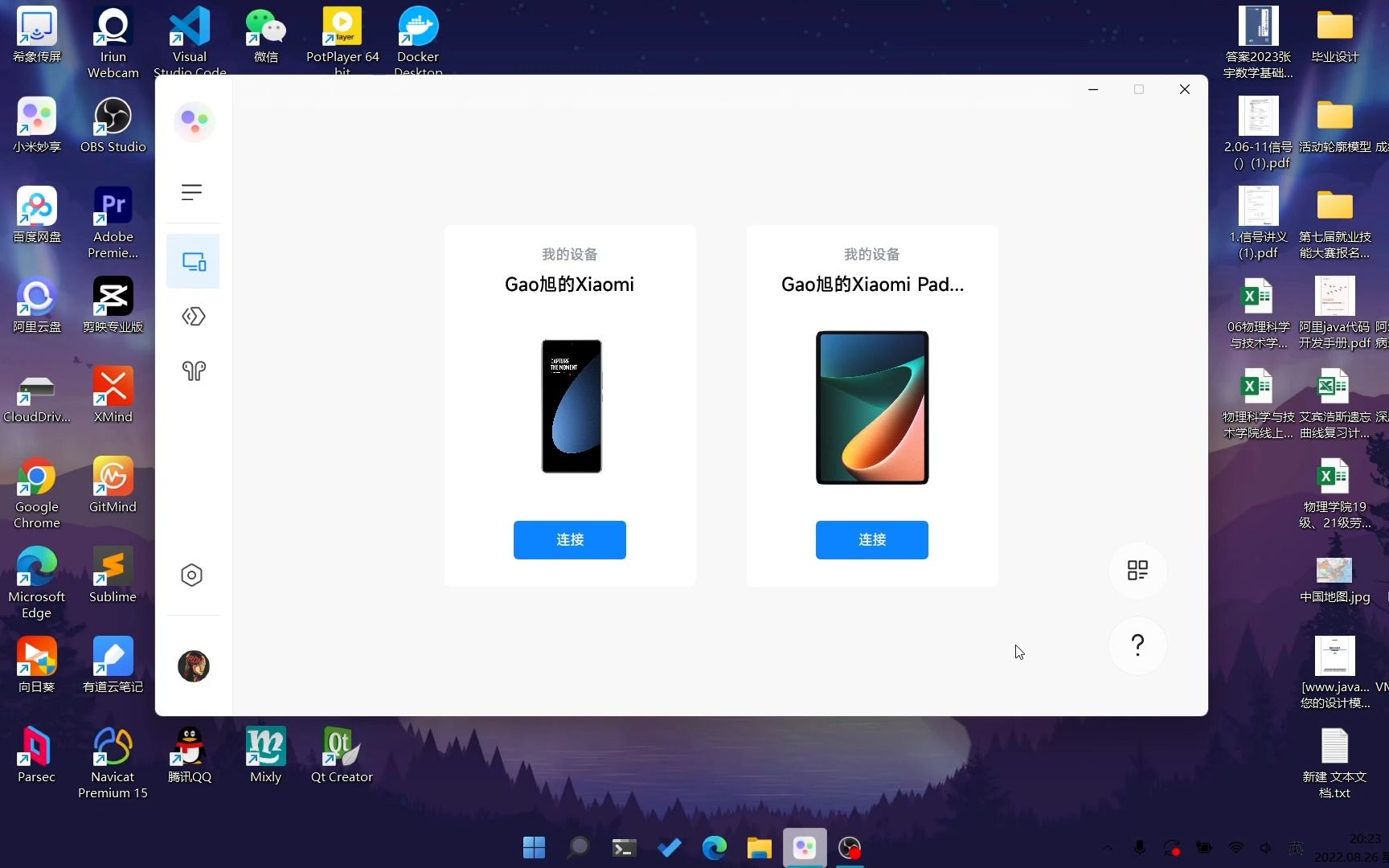
Task: Open Microsoft Edge on taskbar
Action: tap(714, 847)
